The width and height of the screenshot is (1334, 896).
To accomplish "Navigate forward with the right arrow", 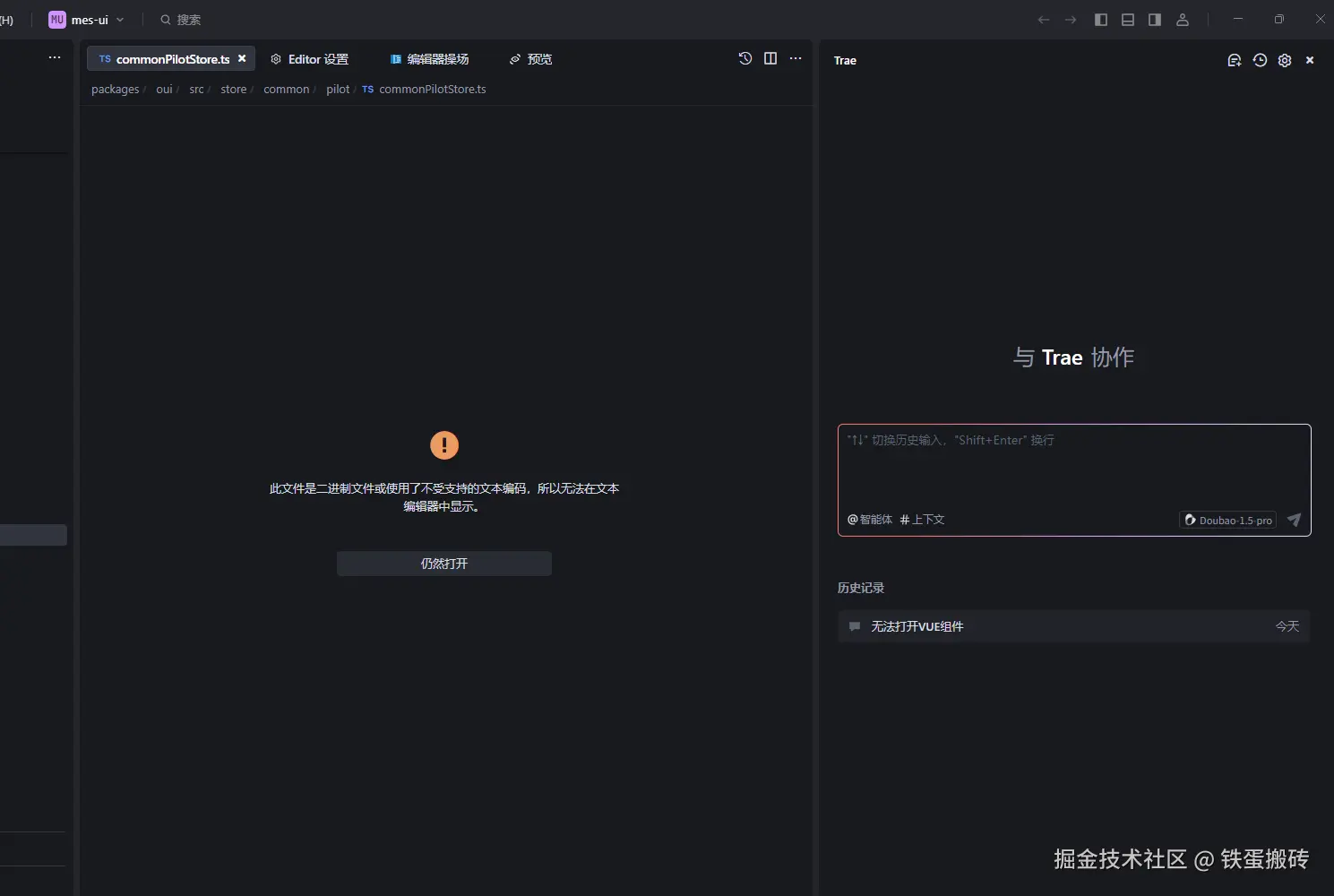I will point(1071,20).
